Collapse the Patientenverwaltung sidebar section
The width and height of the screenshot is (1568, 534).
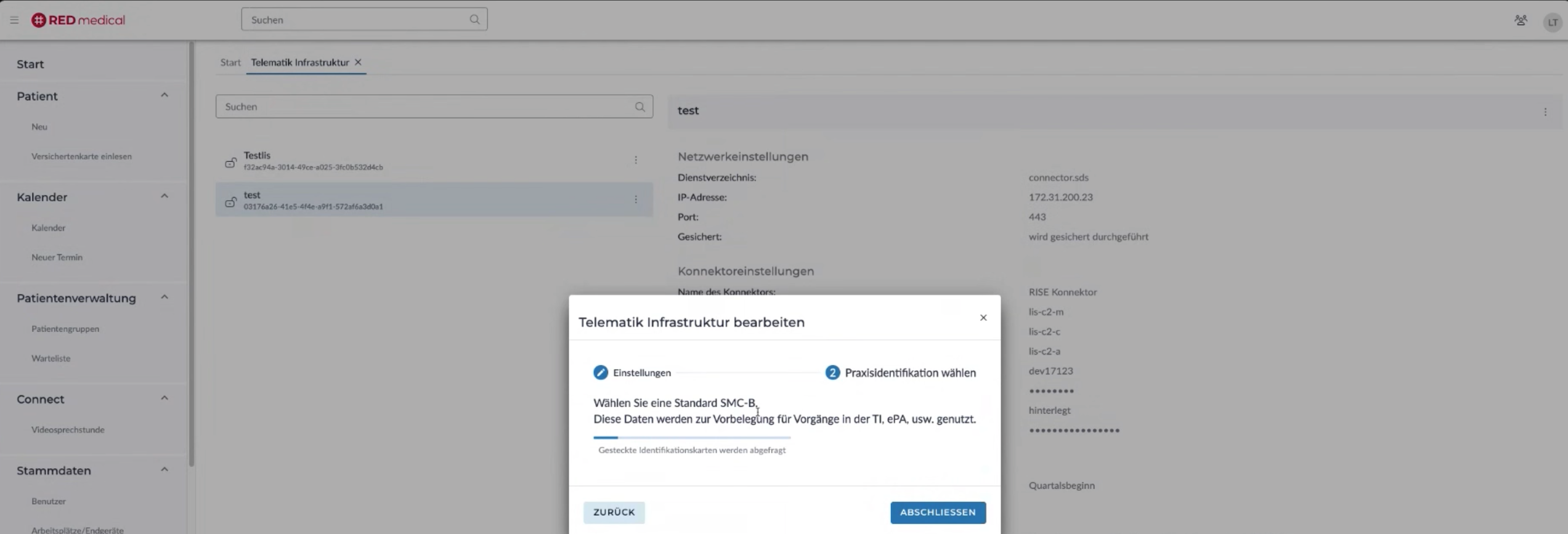(x=164, y=297)
